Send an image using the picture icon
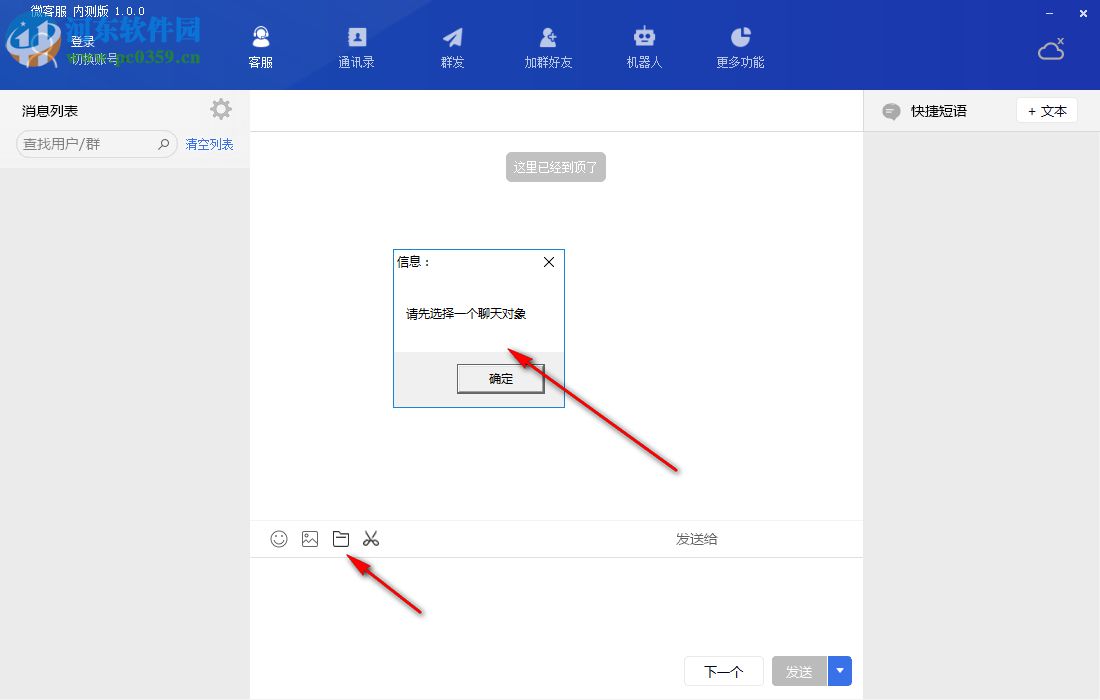This screenshot has width=1100, height=700. (x=309, y=538)
